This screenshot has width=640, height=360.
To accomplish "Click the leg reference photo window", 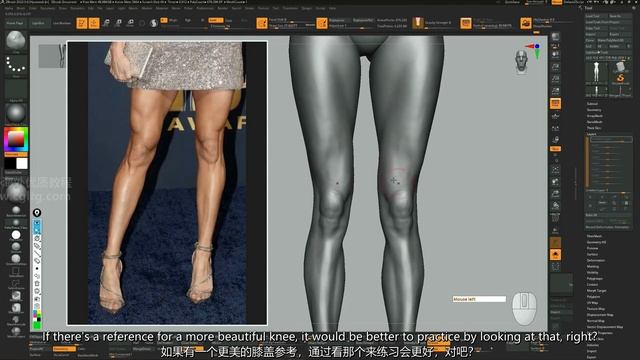I will point(167,182).
